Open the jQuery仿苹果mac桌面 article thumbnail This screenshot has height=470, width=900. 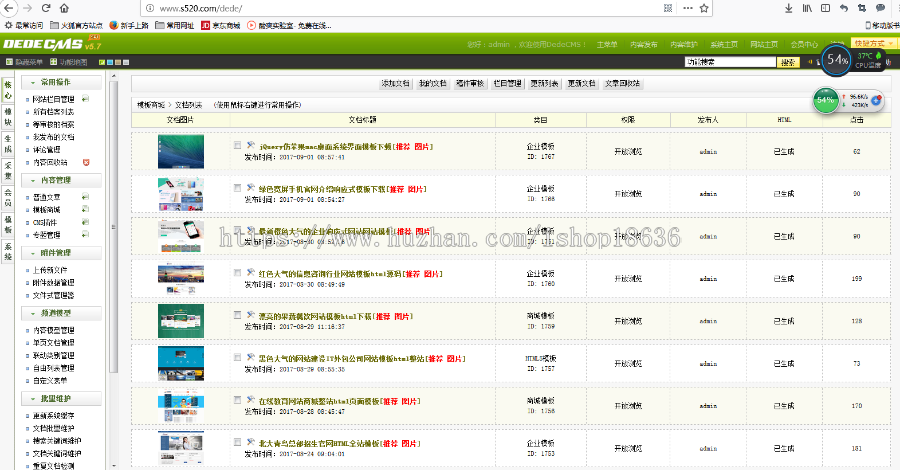click(x=181, y=152)
